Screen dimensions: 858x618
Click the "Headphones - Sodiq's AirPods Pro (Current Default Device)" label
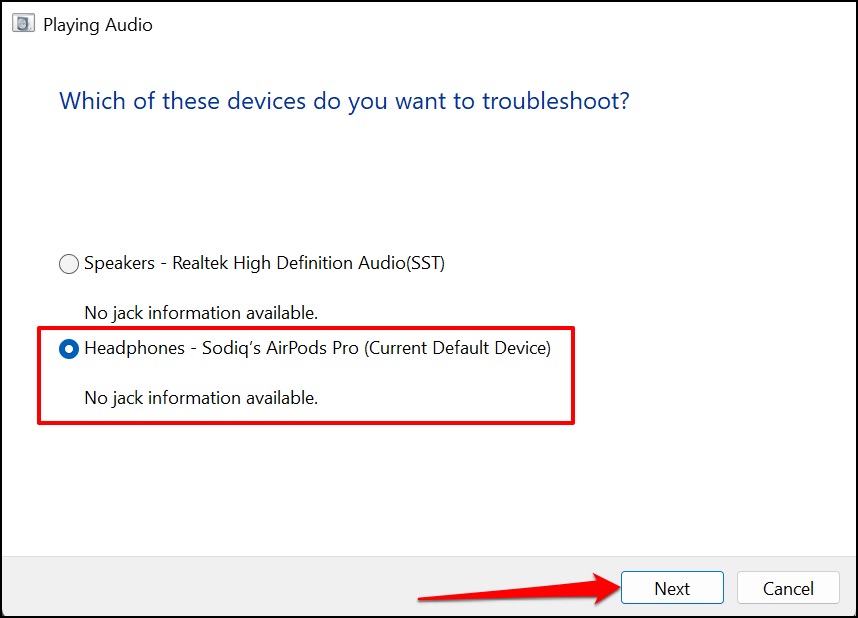click(317, 348)
